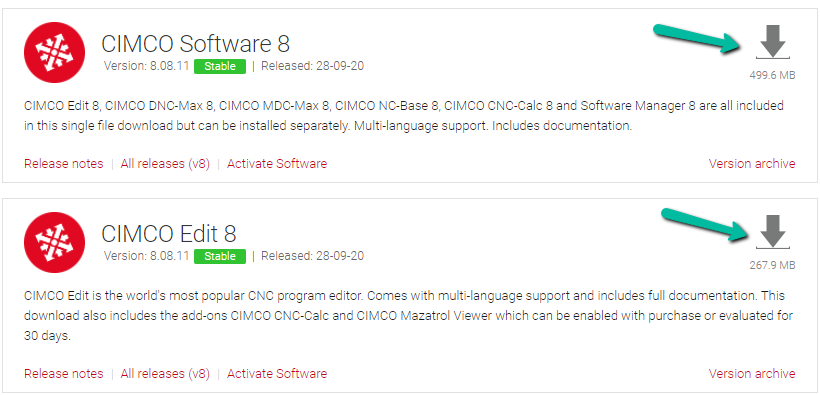Download CIMCO Edit 8 via arrow icon
The width and height of the screenshot is (820, 395).
(773, 232)
